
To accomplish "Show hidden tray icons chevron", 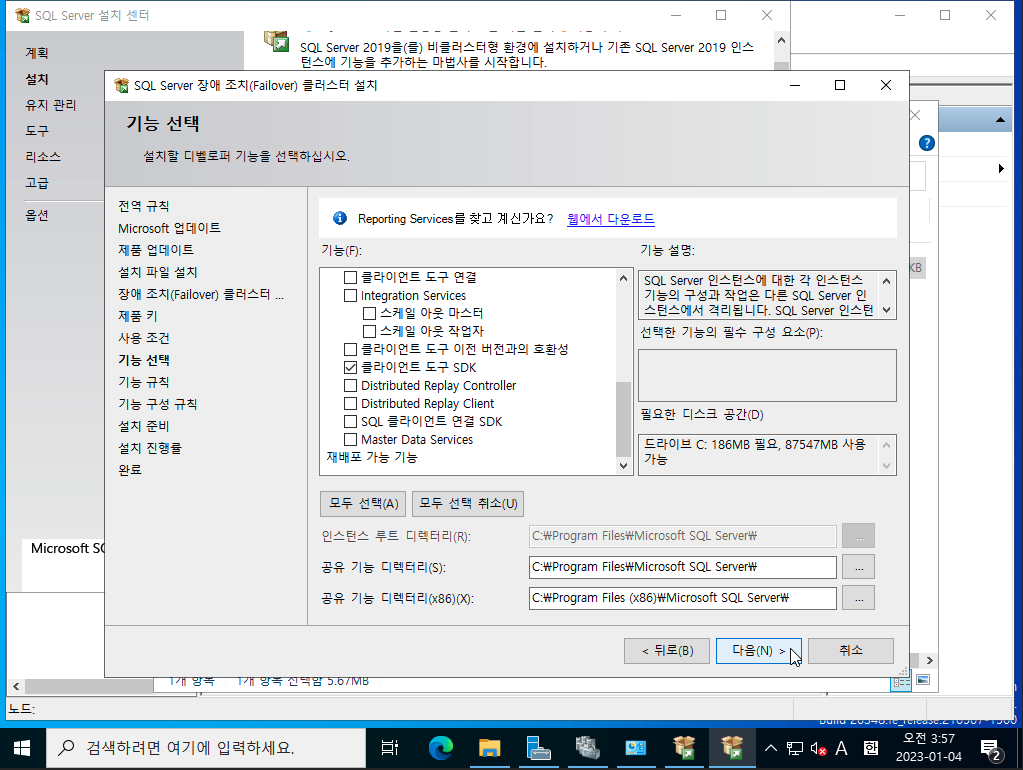I will tap(771, 748).
